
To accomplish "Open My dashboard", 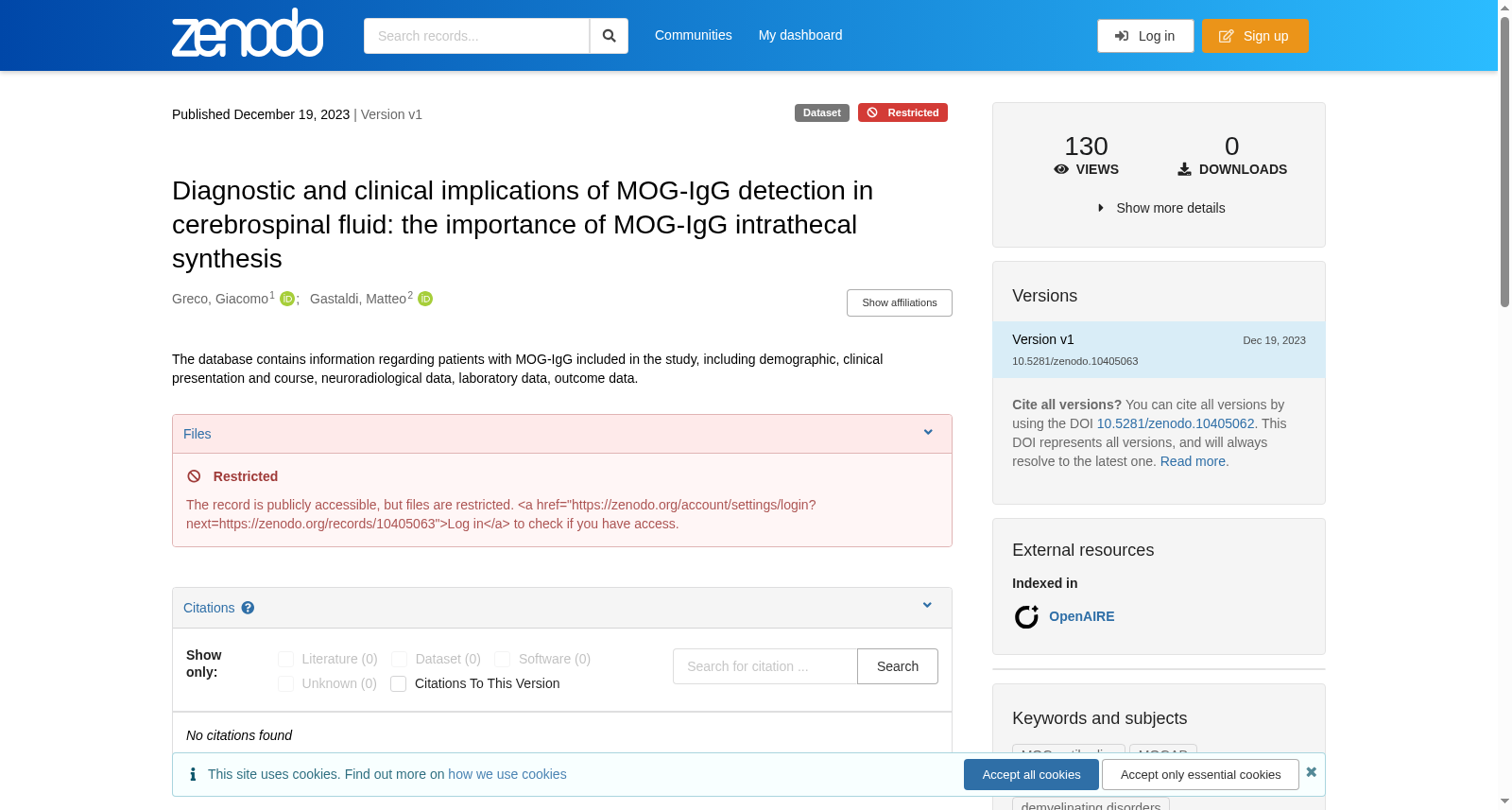I will (x=800, y=35).
